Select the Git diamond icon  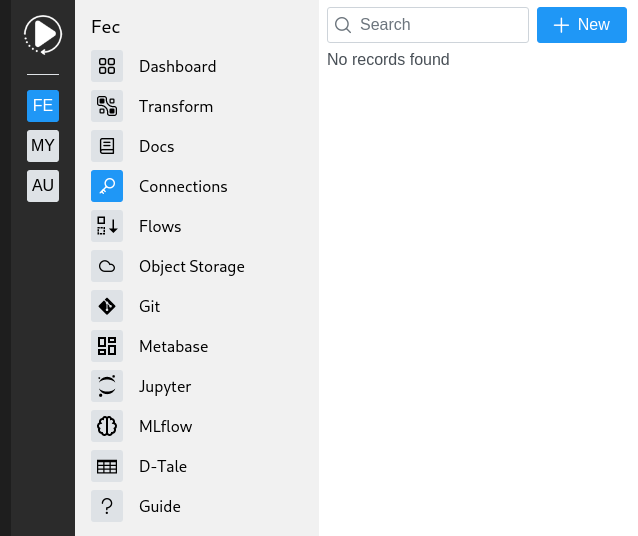click(107, 307)
